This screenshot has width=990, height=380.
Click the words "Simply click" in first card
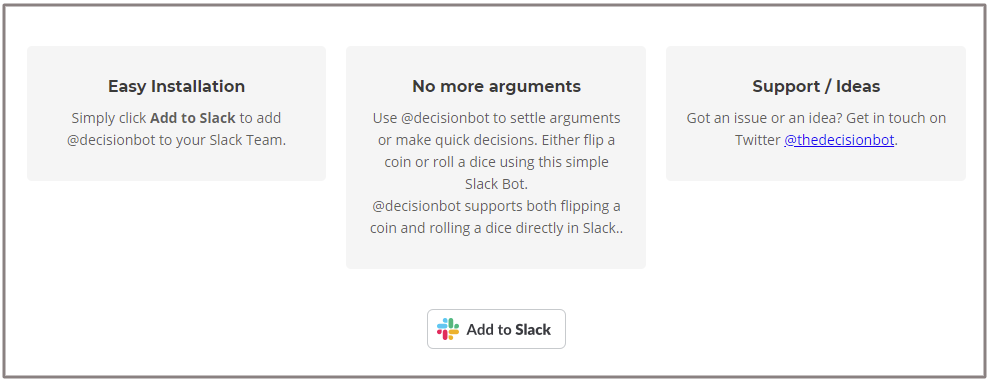pyautogui.click(x=109, y=118)
